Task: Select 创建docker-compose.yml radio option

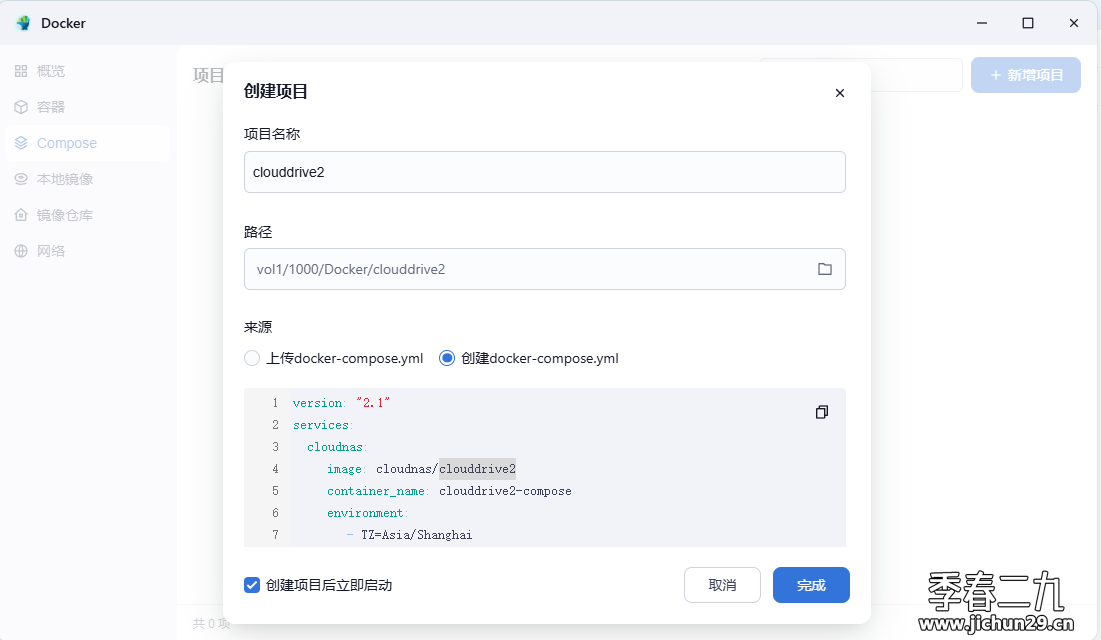Action: 447,358
